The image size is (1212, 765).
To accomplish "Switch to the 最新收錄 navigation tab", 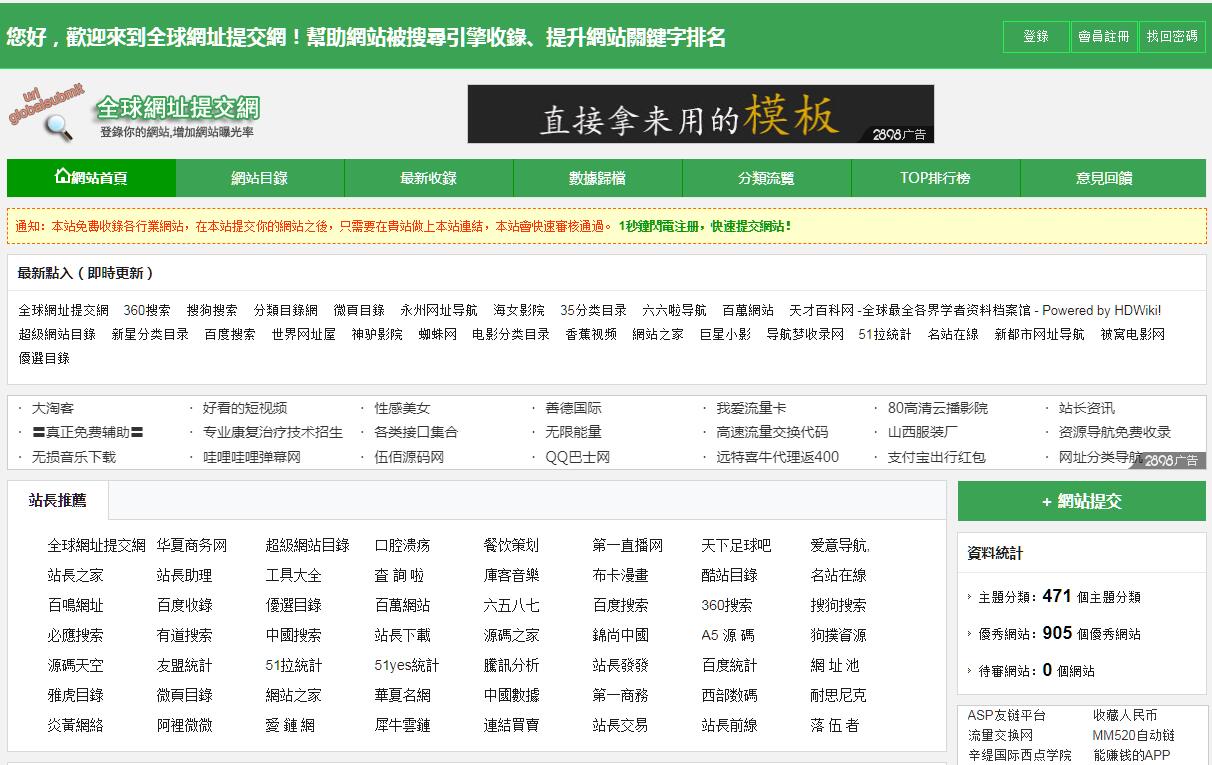I will tap(428, 178).
